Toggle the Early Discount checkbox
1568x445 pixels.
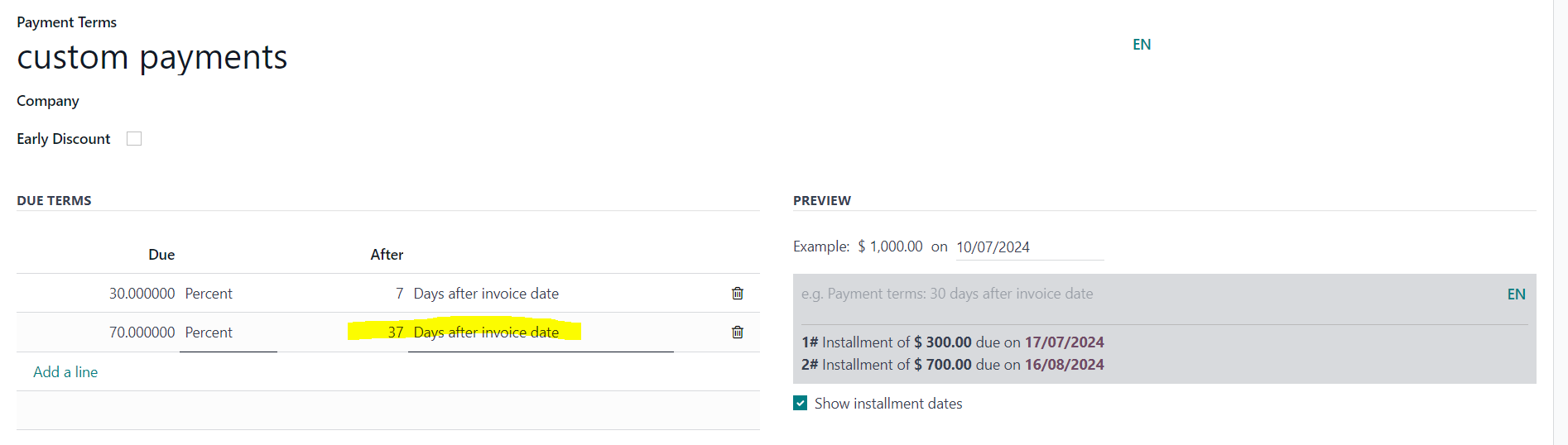[x=134, y=139]
